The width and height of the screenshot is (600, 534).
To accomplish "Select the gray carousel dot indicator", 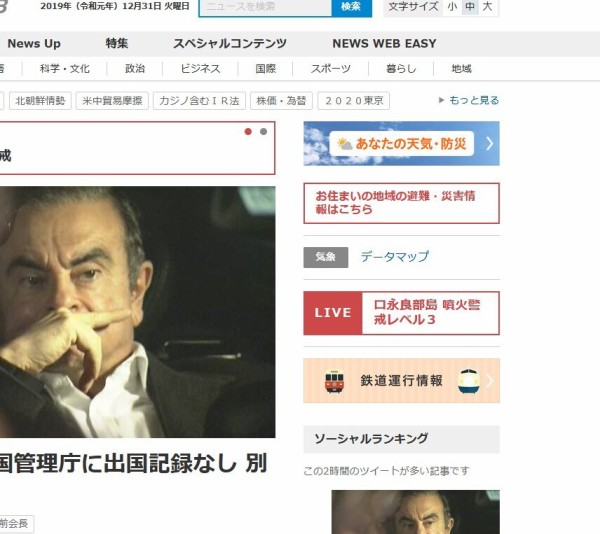I will tap(263, 132).
